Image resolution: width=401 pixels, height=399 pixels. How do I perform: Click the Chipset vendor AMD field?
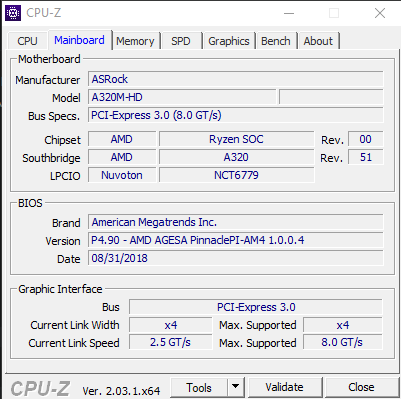pyautogui.click(x=122, y=139)
